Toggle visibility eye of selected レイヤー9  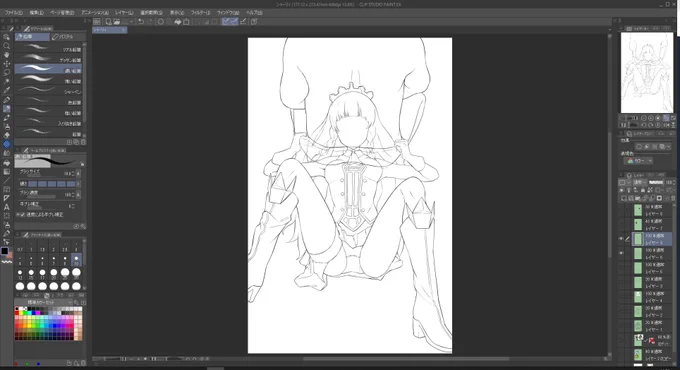point(621,239)
